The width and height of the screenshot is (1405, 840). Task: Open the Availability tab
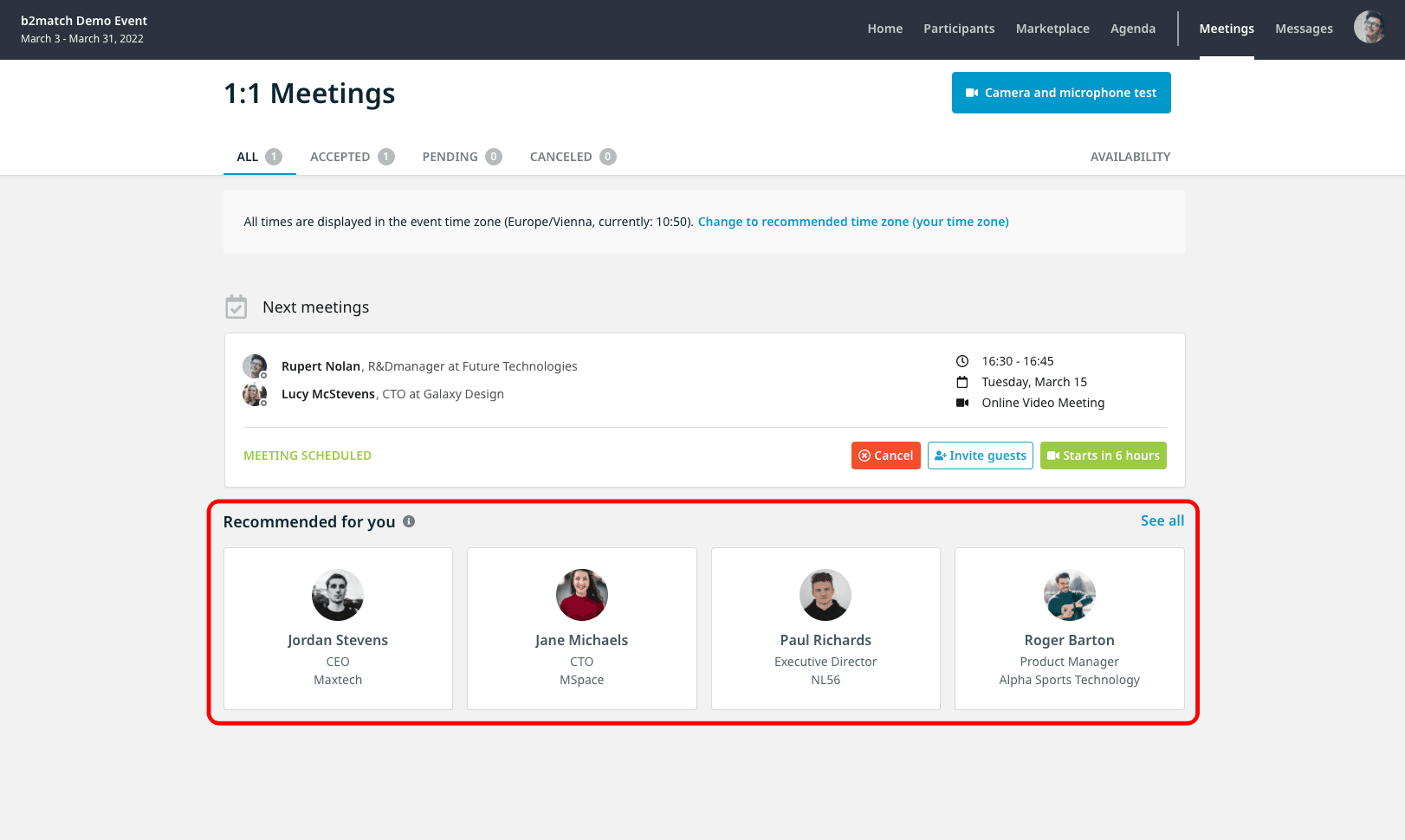click(x=1130, y=157)
